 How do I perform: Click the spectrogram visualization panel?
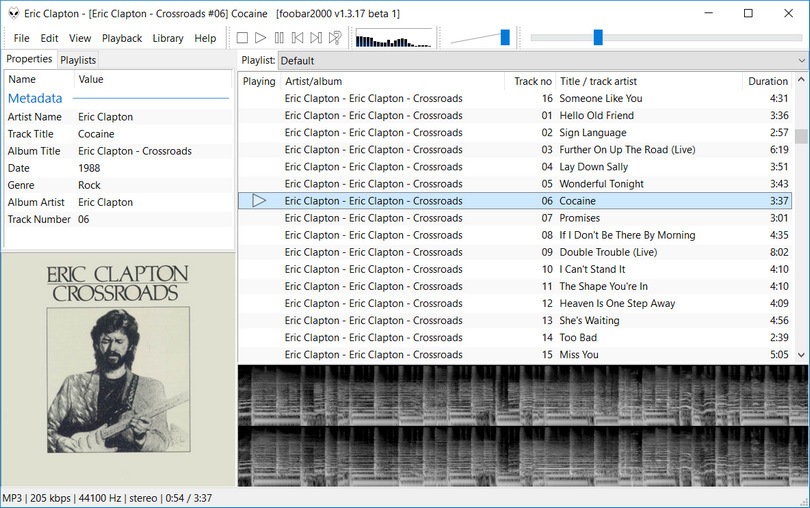pos(523,426)
